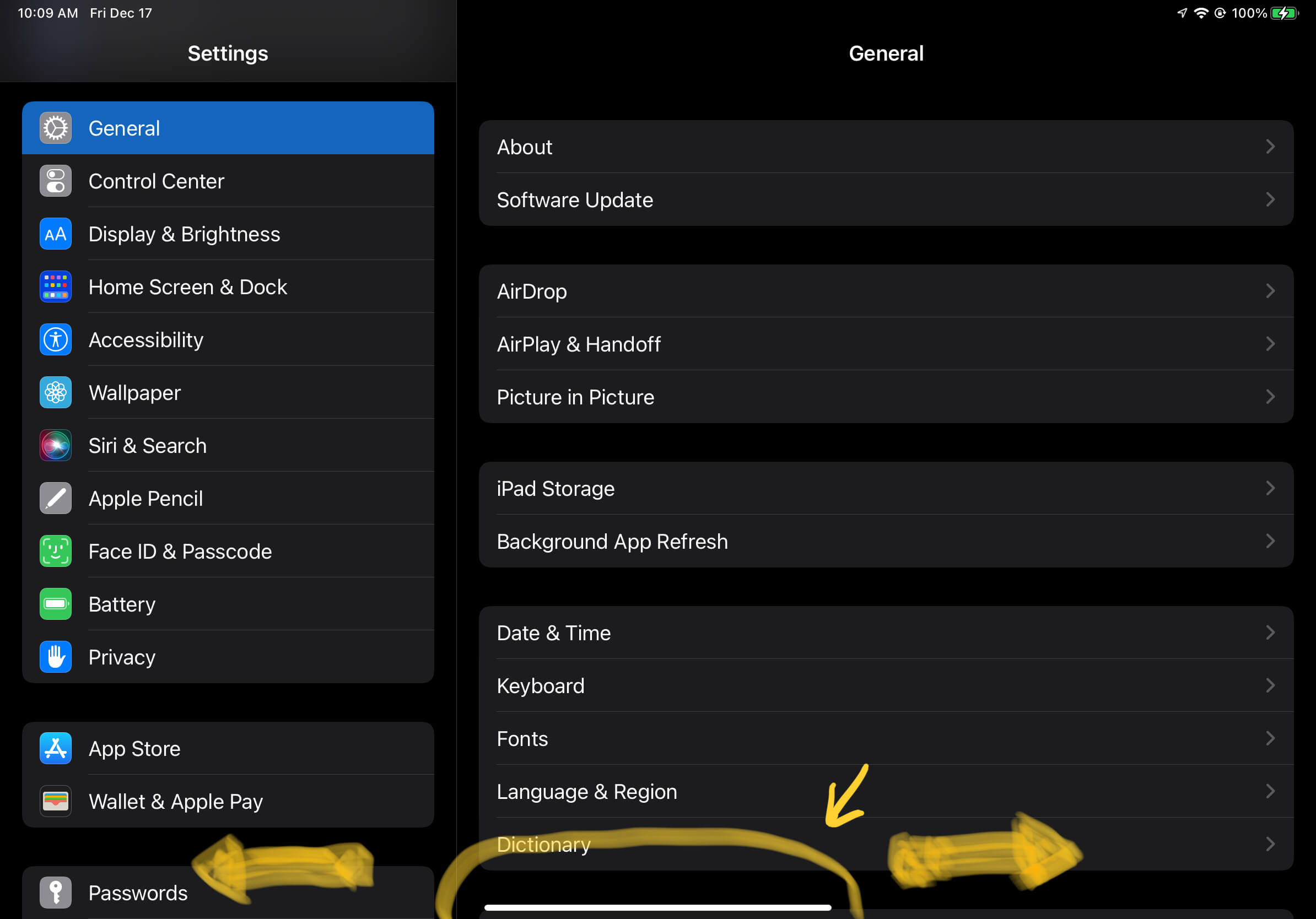1316x919 pixels.
Task: Open Software Update settings
Action: [x=884, y=200]
